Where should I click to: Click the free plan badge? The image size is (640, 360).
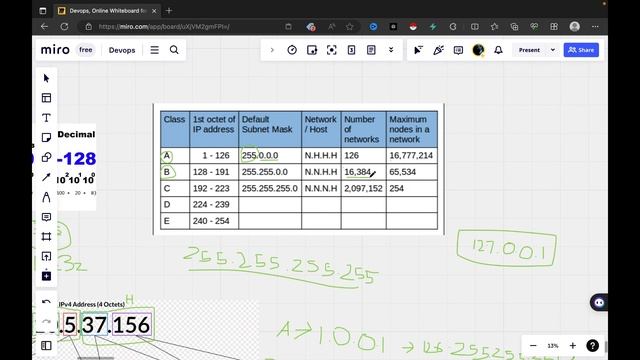tap(85, 50)
